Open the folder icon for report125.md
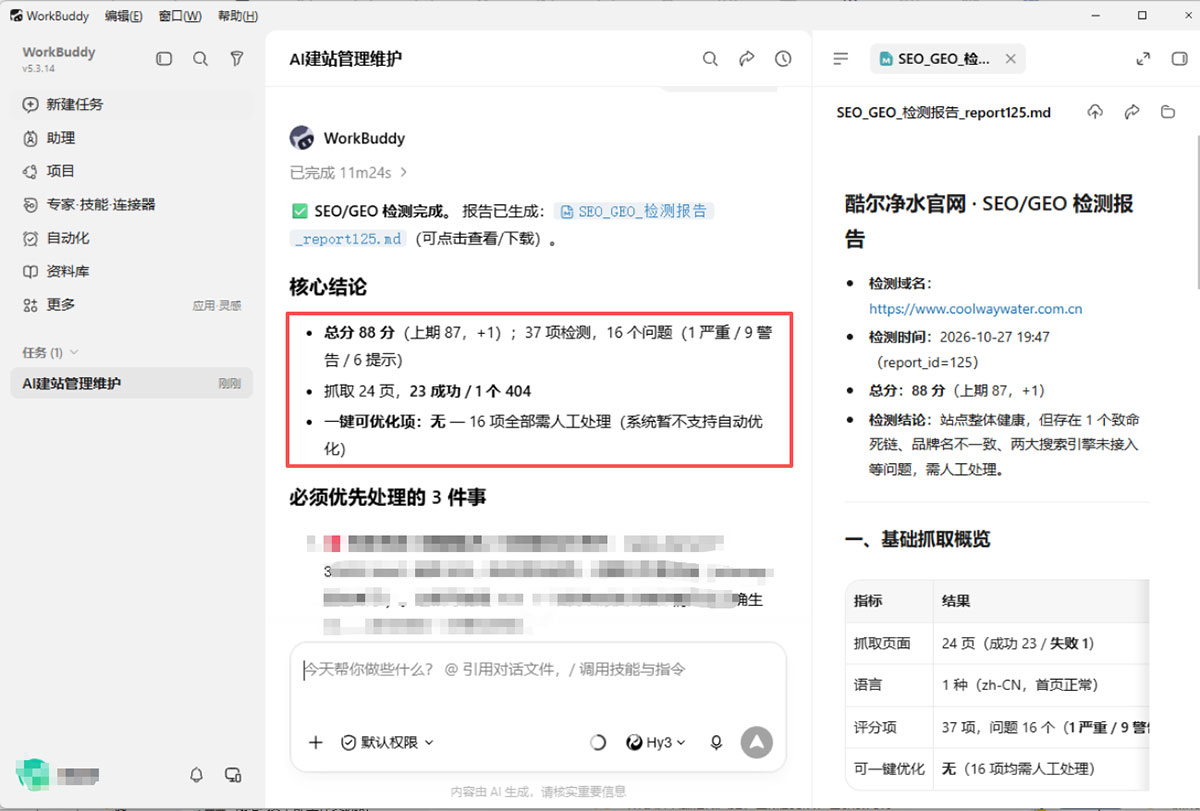This screenshot has width=1200, height=811. point(1167,112)
